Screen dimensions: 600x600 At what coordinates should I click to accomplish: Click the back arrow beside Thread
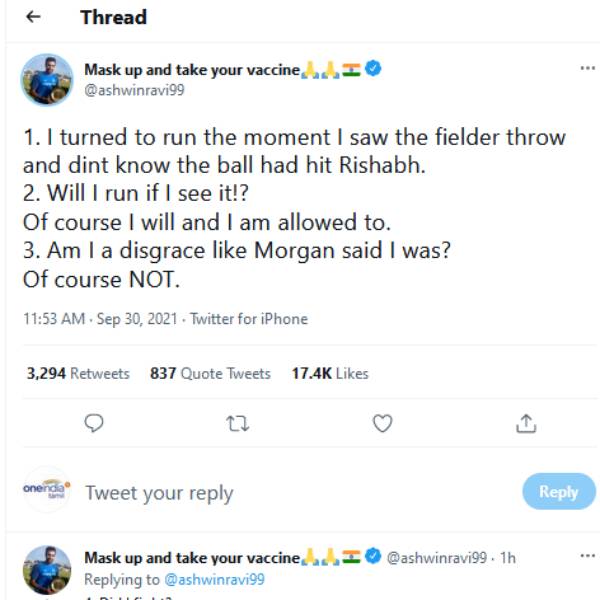click(35, 18)
